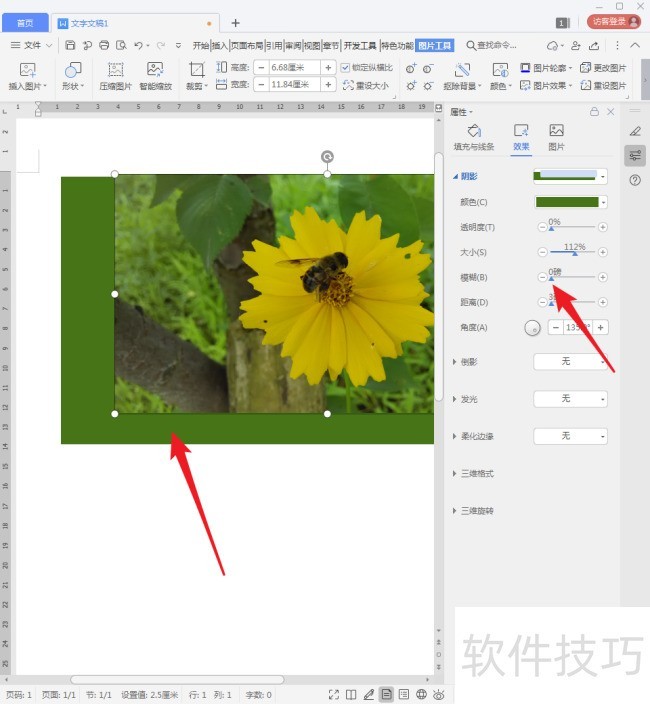Expand the 3D Format (三维格式) section

(454, 473)
